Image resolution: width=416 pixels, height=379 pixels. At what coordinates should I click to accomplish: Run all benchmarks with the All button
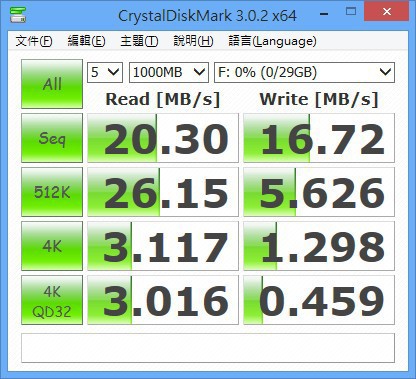click(x=52, y=84)
